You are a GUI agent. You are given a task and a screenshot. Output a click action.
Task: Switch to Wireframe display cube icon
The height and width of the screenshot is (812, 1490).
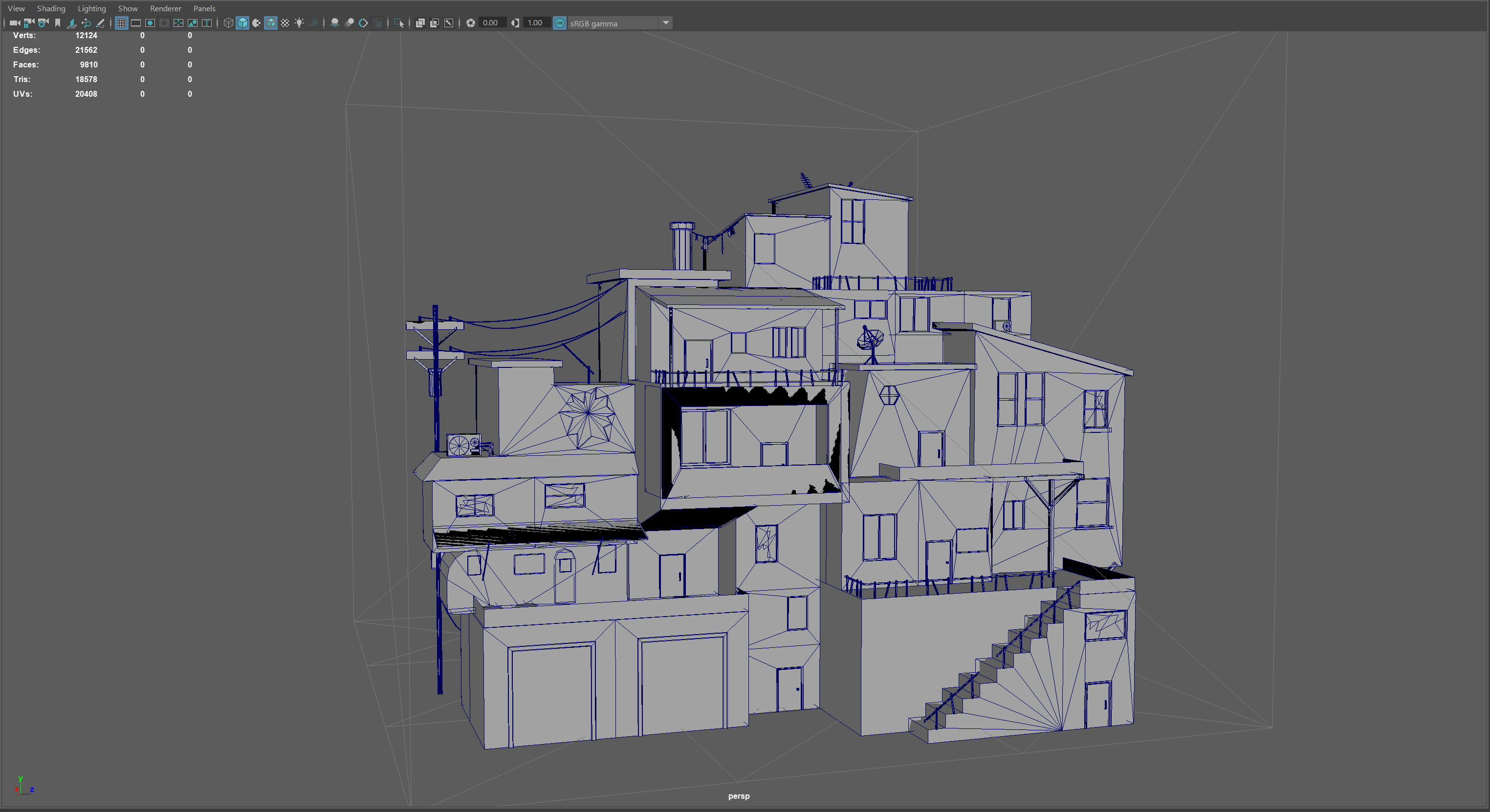coord(228,23)
